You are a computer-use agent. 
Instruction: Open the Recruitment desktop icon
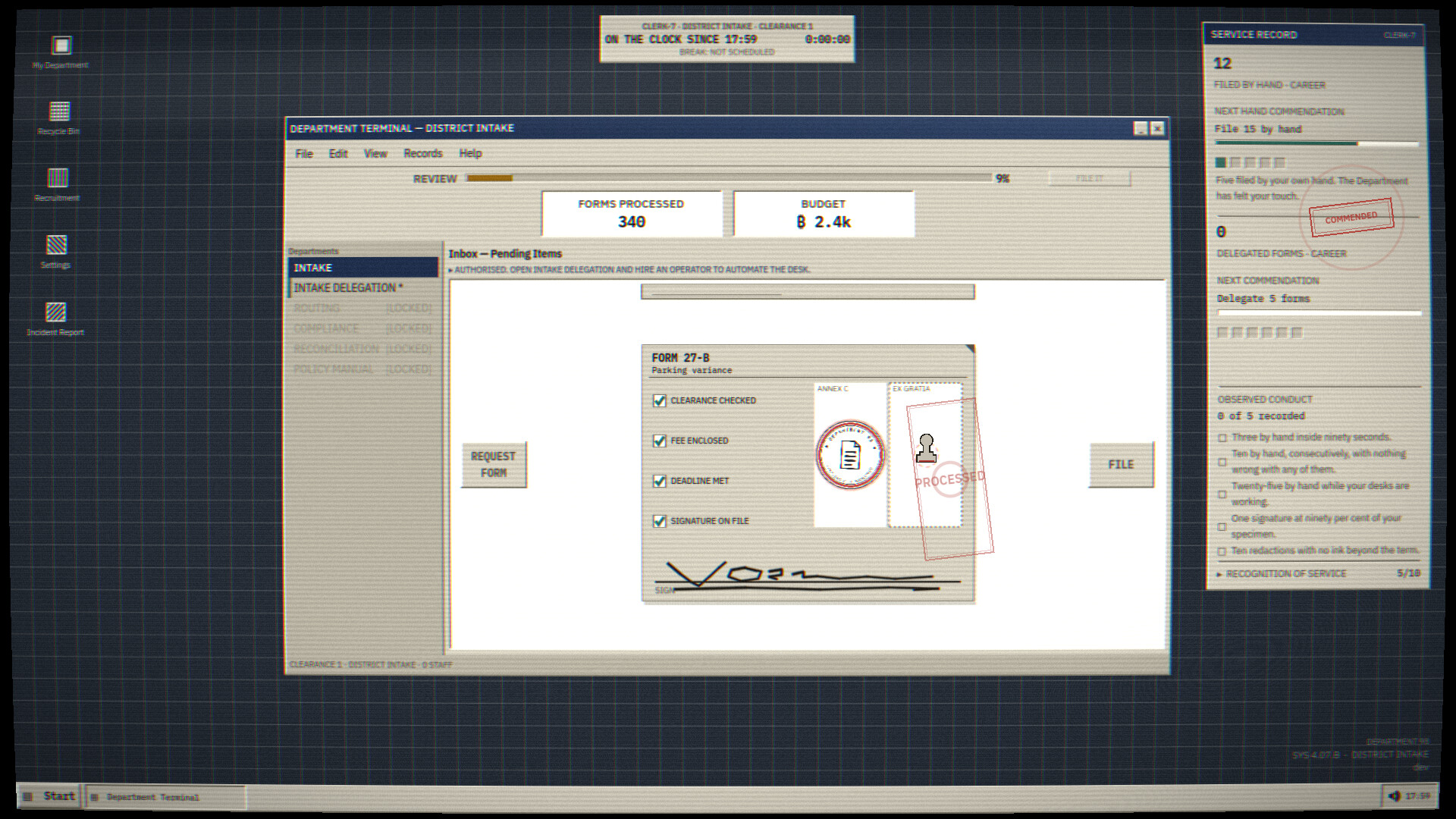[58, 184]
